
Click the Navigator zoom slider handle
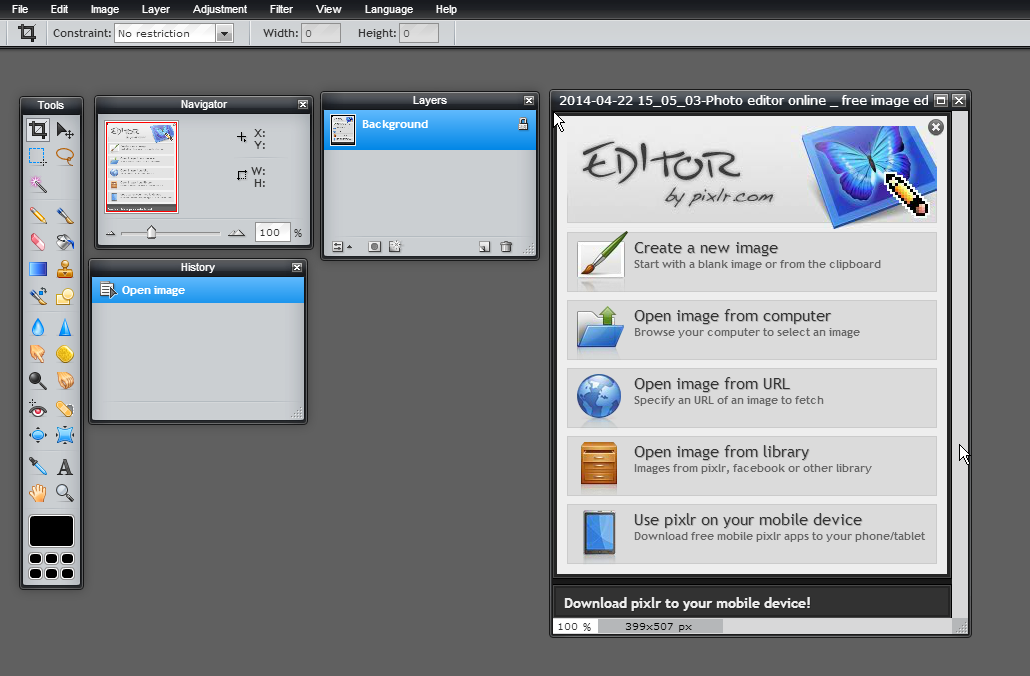[x=152, y=232]
